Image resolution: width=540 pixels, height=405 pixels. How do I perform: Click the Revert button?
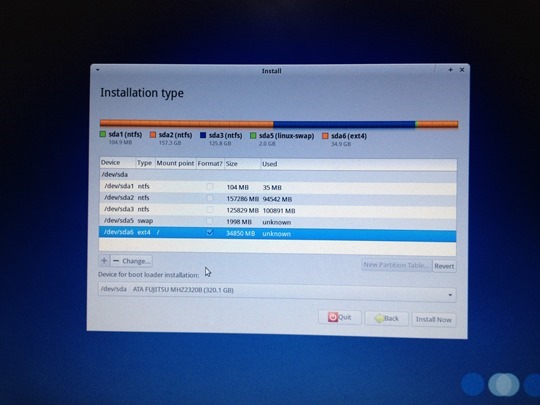(x=444, y=266)
